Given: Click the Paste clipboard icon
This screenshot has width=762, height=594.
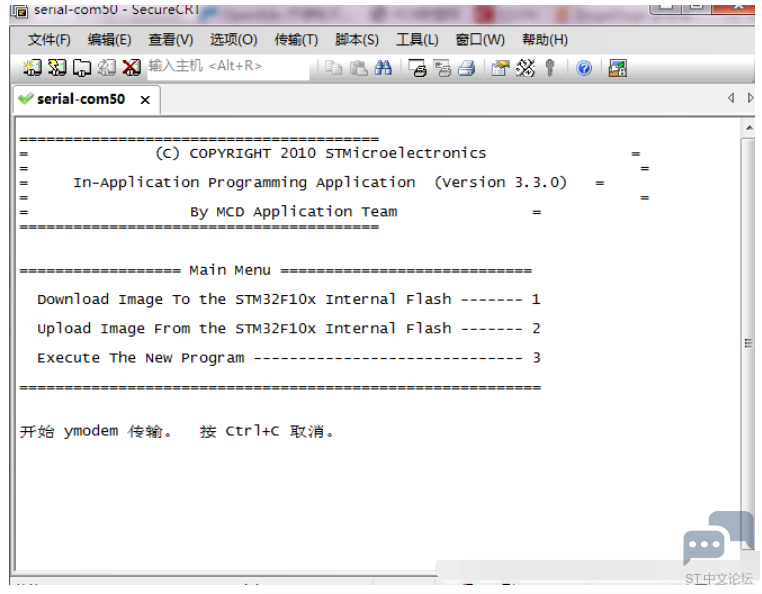Looking at the screenshot, I should tap(359, 68).
